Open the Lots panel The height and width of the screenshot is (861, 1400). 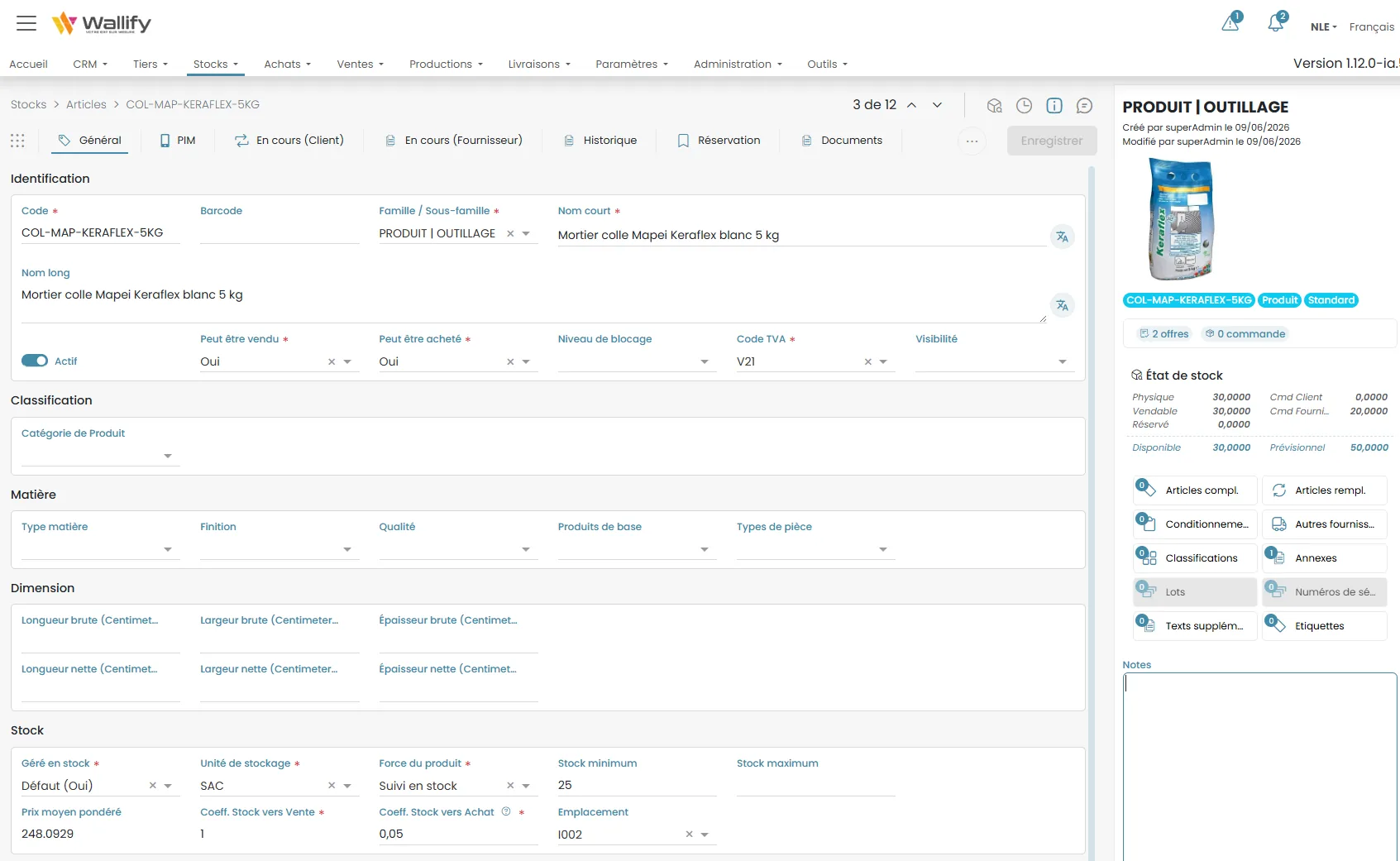[1195, 592]
